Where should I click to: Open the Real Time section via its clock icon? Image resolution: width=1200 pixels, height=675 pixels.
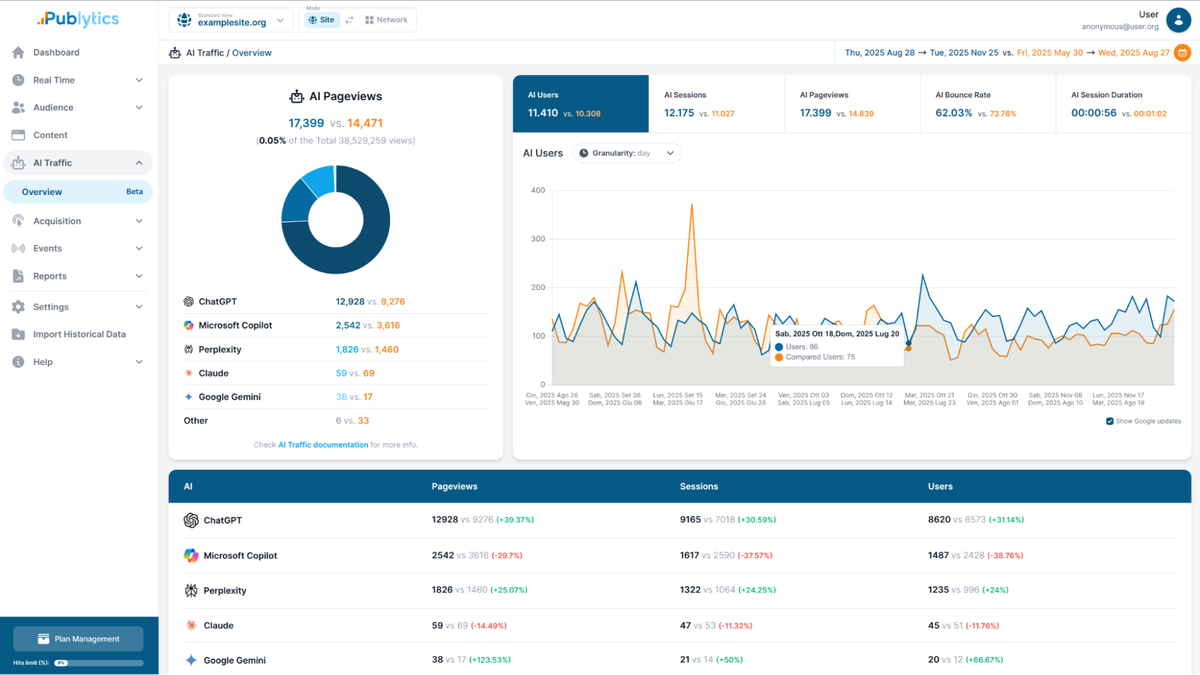tap(18, 80)
